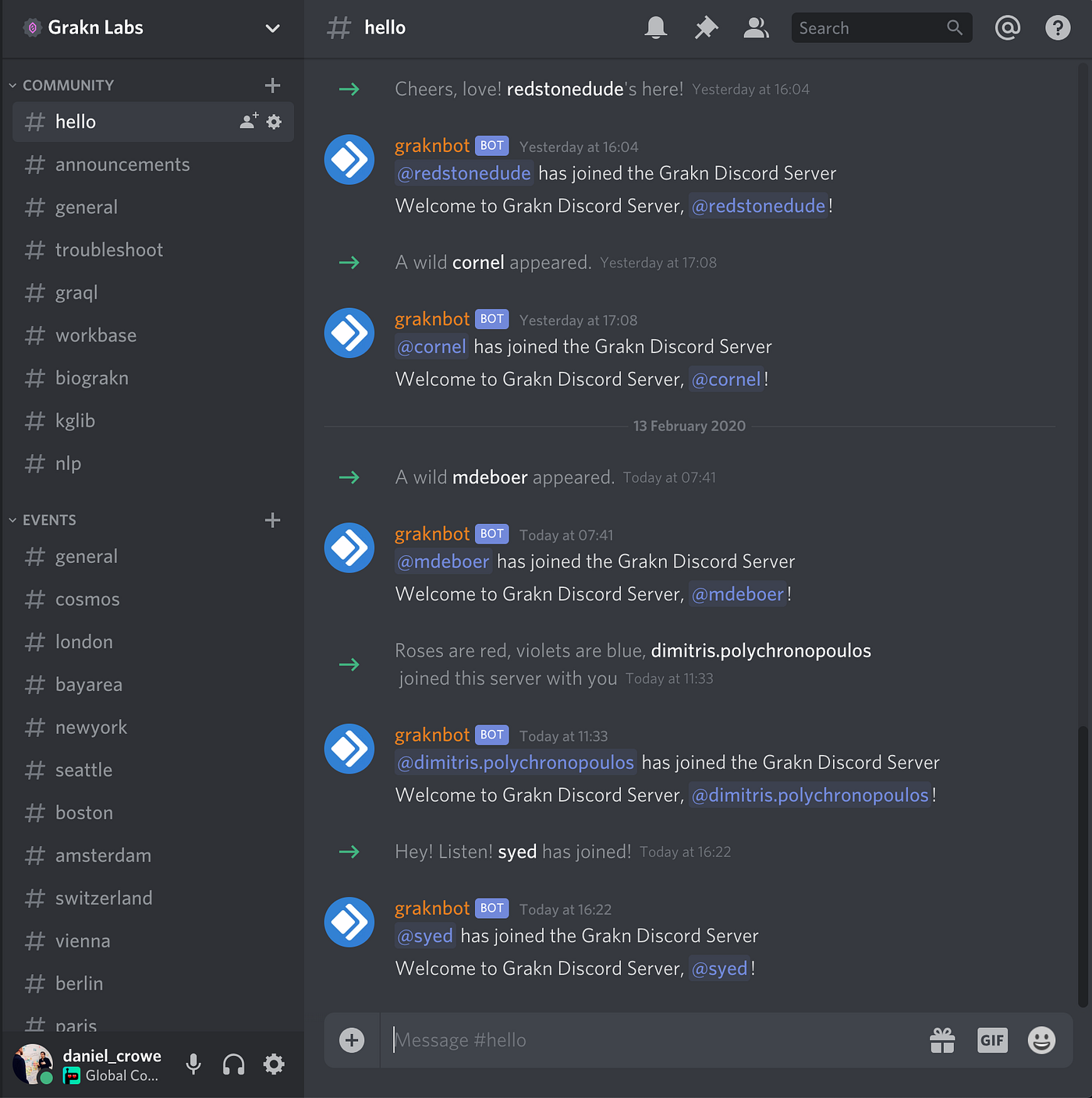Click the @mdeboer mention in welcome line
This screenshot has height=1098, width=1092.
pyautogui.click(x=738, y=594)
